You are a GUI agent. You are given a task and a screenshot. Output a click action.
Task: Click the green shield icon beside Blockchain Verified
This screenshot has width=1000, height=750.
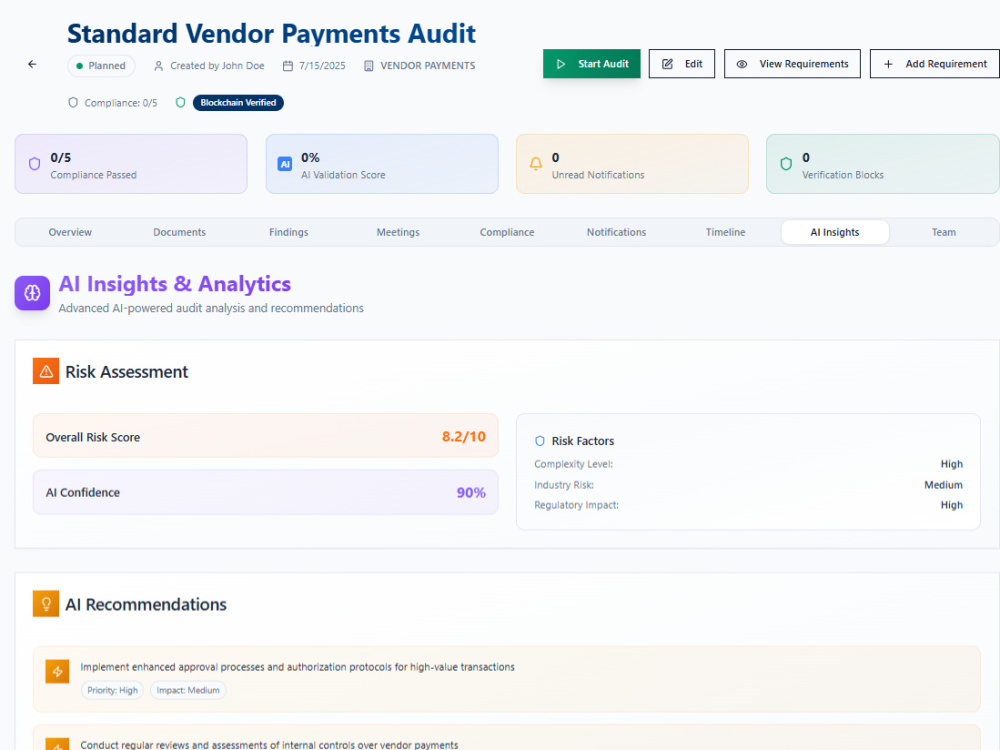180,103
